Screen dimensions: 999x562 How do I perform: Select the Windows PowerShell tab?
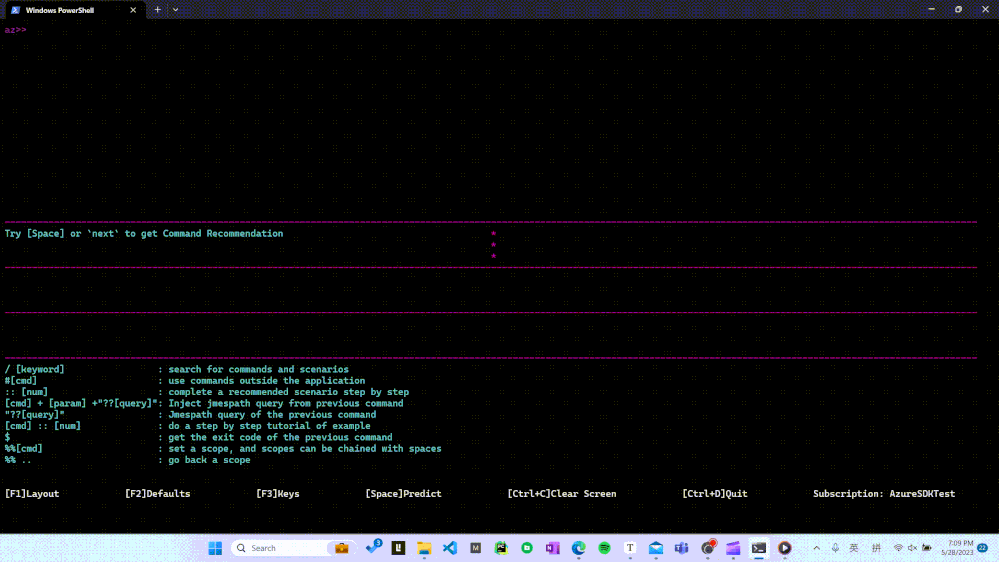tap(73, 10)
